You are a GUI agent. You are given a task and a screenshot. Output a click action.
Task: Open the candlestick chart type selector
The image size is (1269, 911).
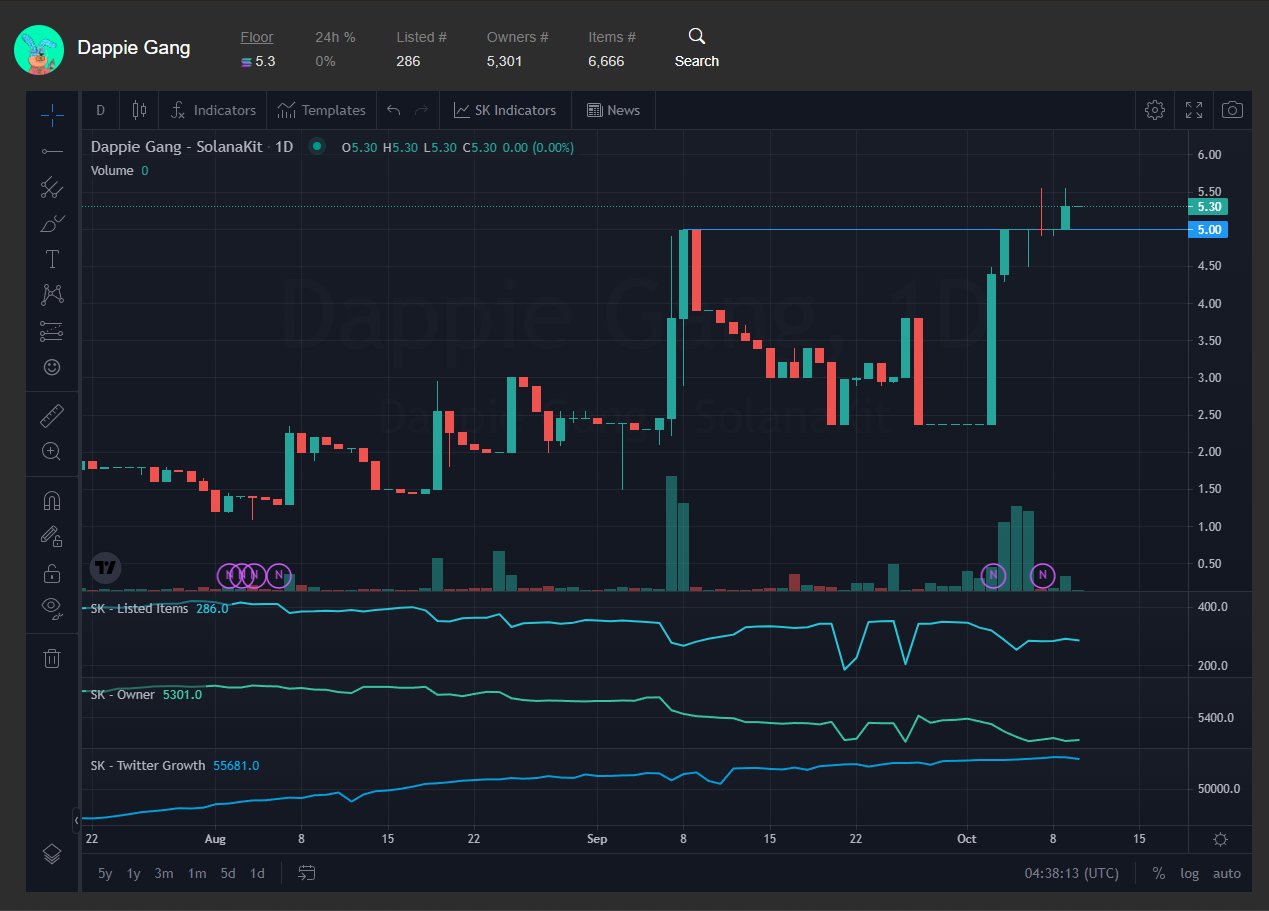(x=139, y=110)
